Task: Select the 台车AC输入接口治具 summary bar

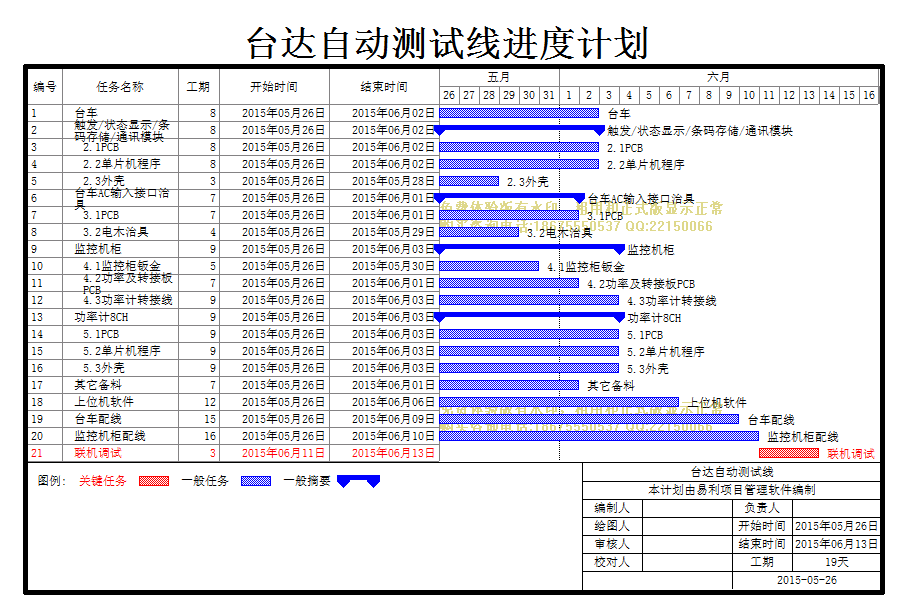Action: 510,198
